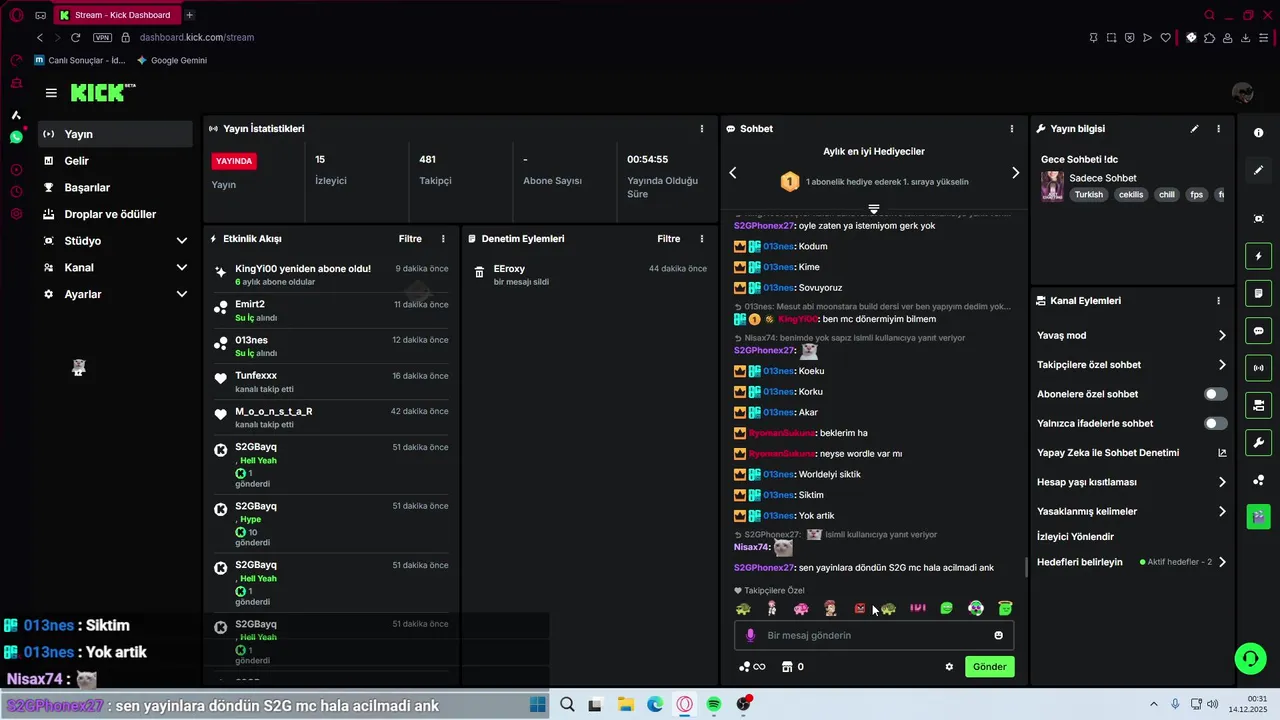Select Yayın in the left sidebar
This screenshot has height=720, width=1280.
pyautogui.click(x=115, y=134)
